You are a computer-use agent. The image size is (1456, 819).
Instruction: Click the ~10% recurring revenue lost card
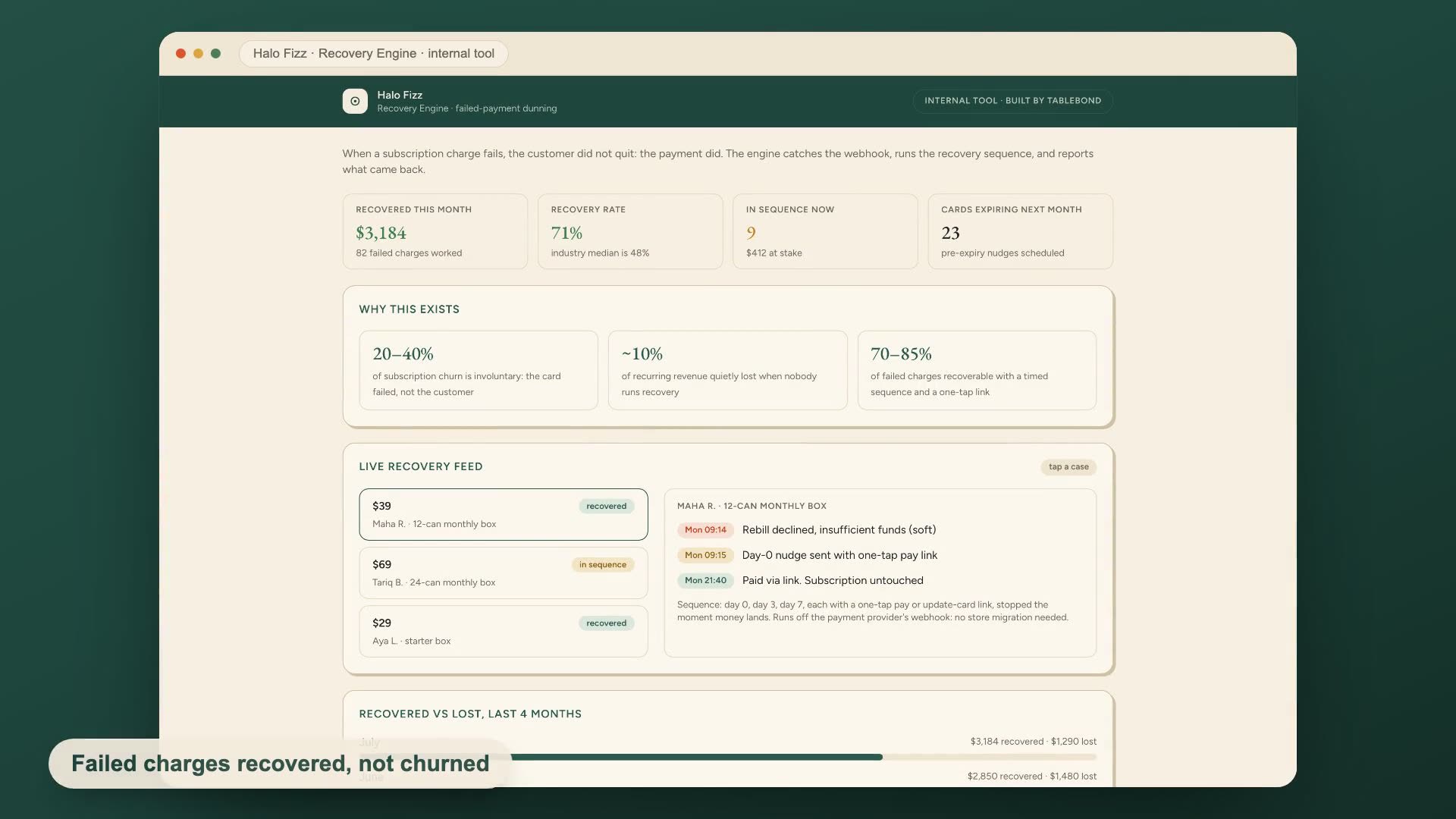[x=728, y=370]
